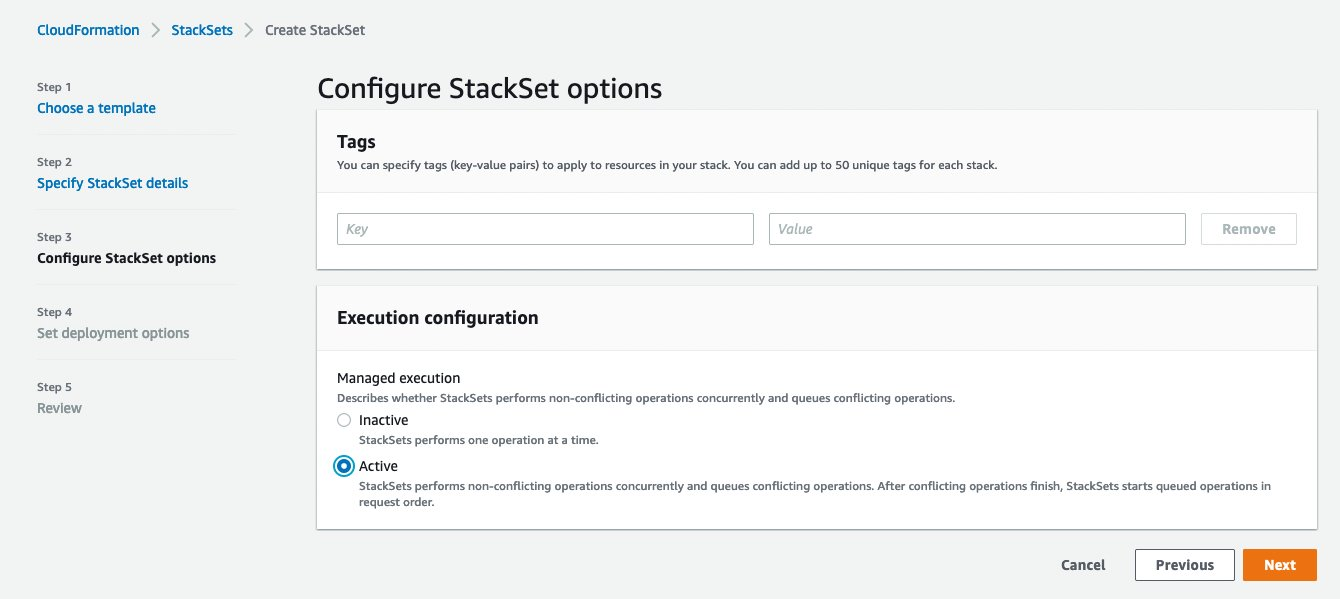Click the Create StackSet breadcrumb item
Viewport: 1340px width, 599px height.
pyautogui.click(x=314, y=29)
